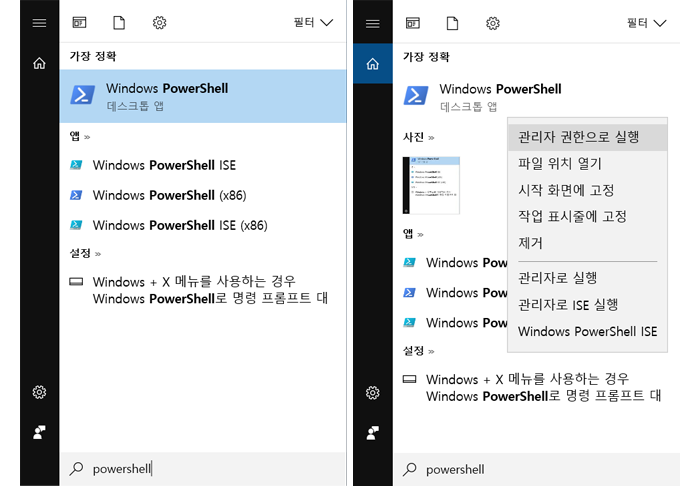Expand 설정 category in left panel
This screenshot has width=700, height=486.
click(85, 253)
